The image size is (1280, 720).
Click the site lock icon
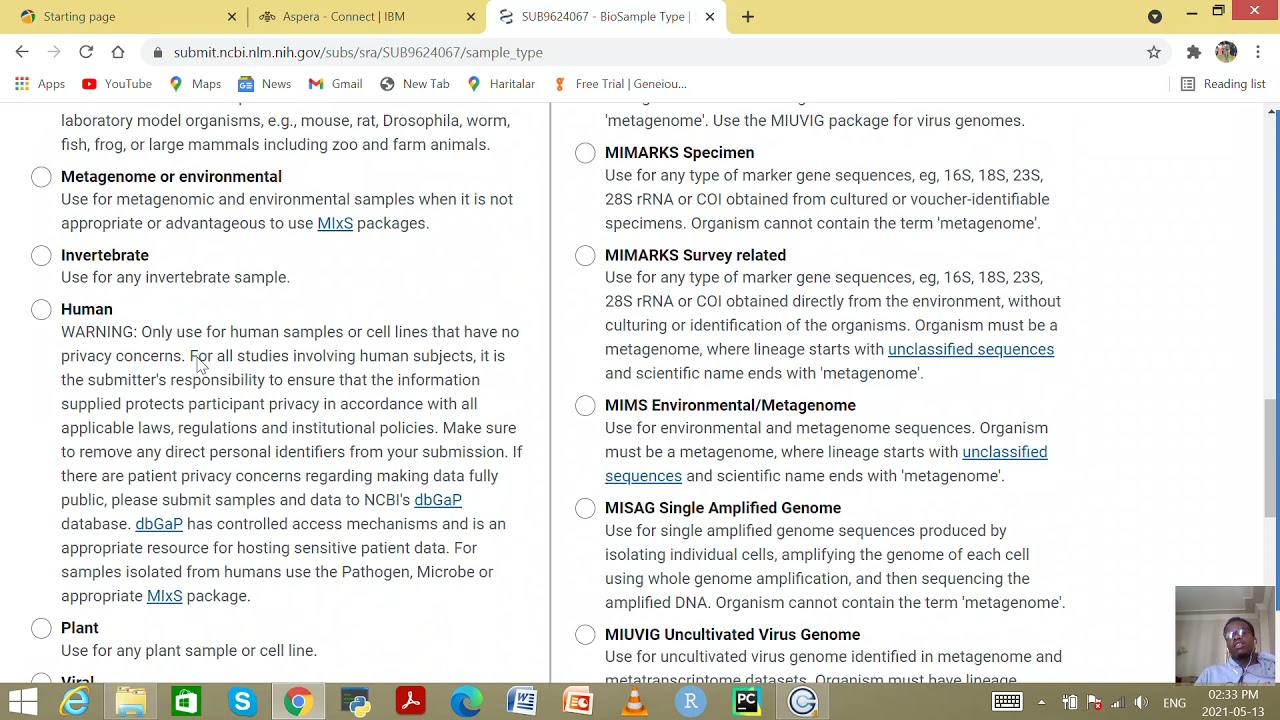pos(156,52)
